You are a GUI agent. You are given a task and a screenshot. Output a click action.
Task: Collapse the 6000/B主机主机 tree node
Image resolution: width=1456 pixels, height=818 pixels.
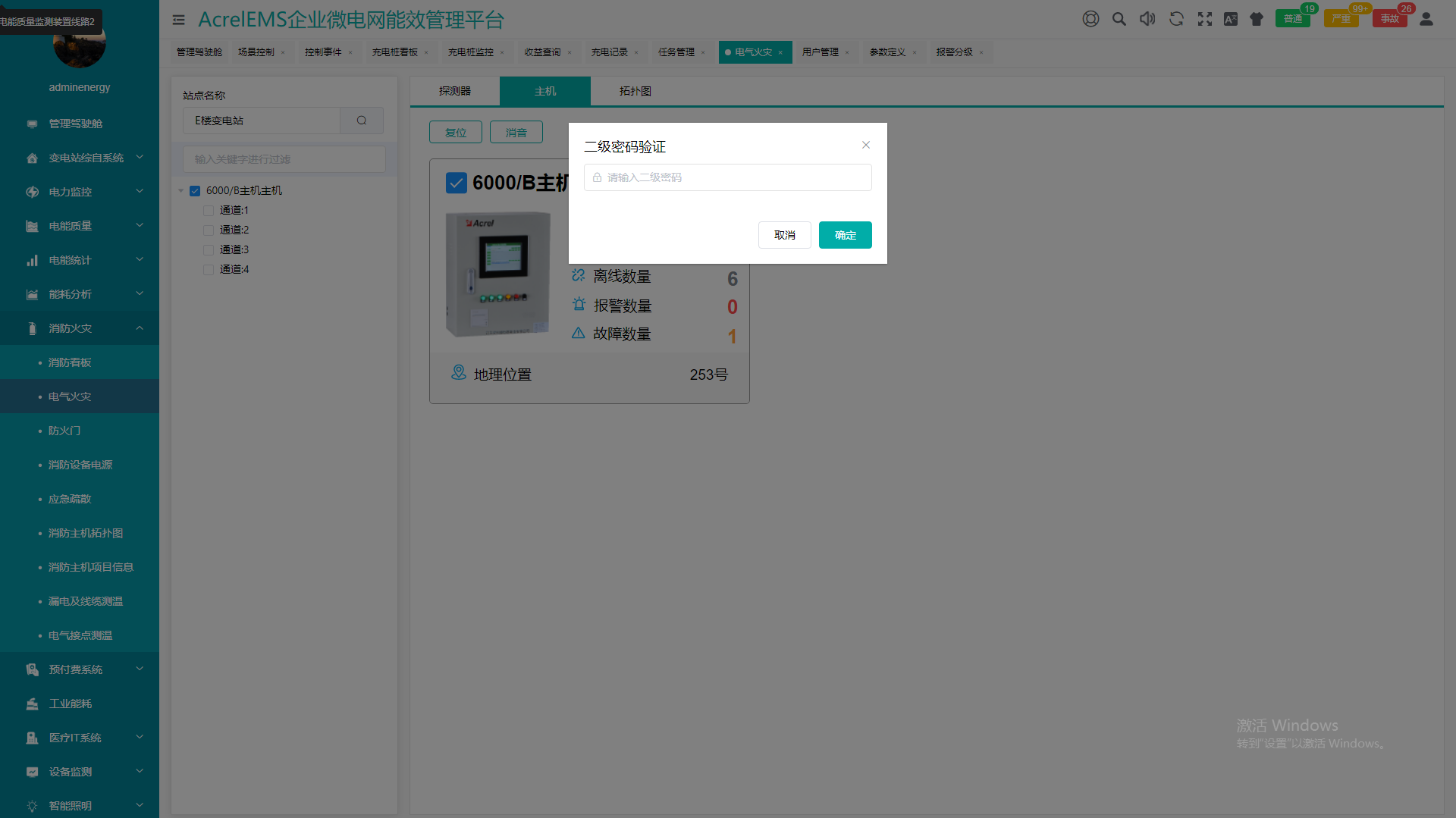tap(181, 191)
